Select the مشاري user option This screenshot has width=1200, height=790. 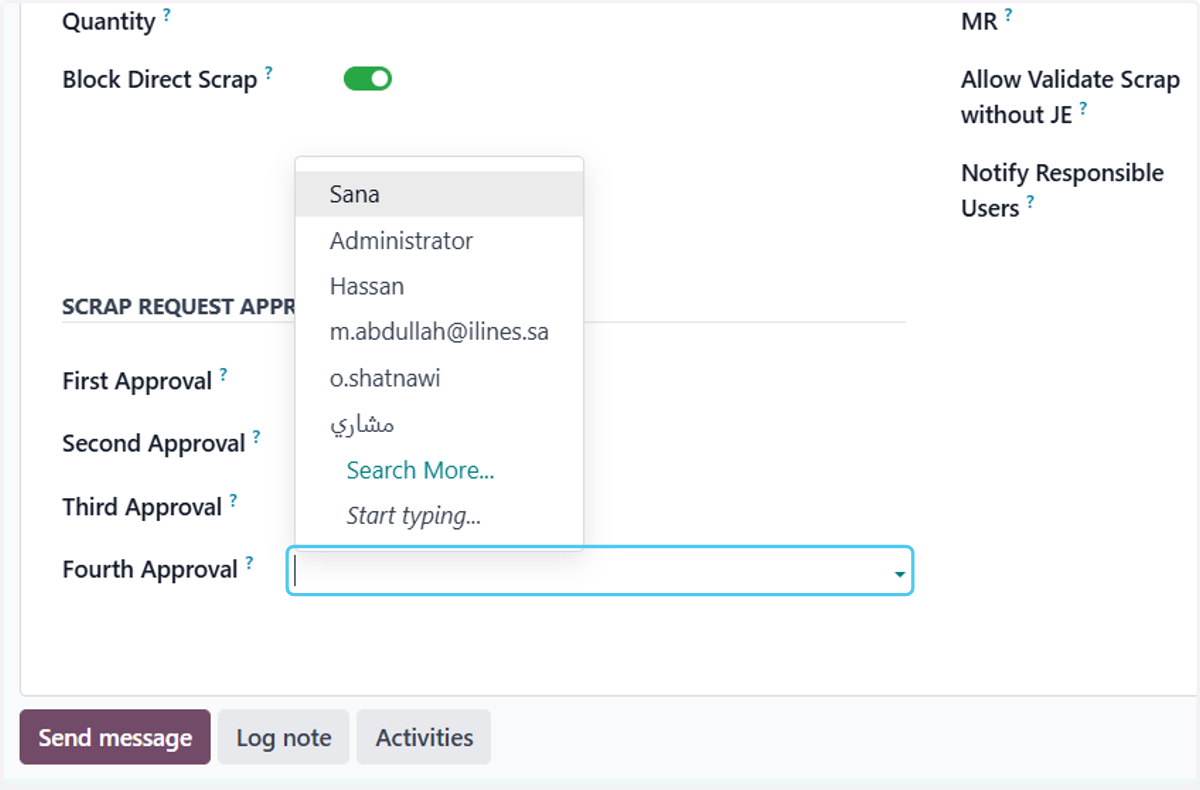(x=439, y=424)
